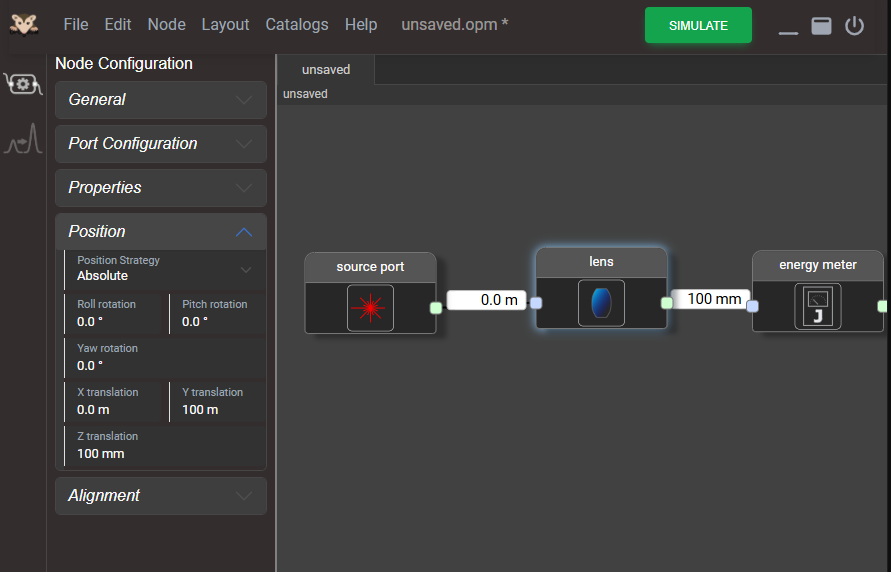The width and height of the screenshot is (891, 572).
Task: Open the Edit menu
Action: (x=118, y=24)
